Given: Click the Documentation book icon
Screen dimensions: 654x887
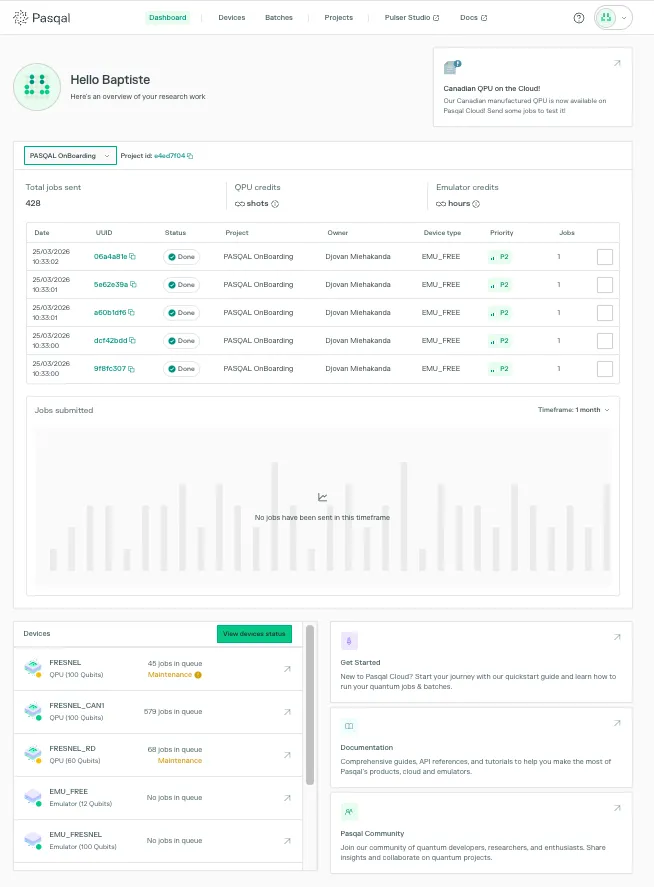Looking at the screenshot, I should coord(349,726).
